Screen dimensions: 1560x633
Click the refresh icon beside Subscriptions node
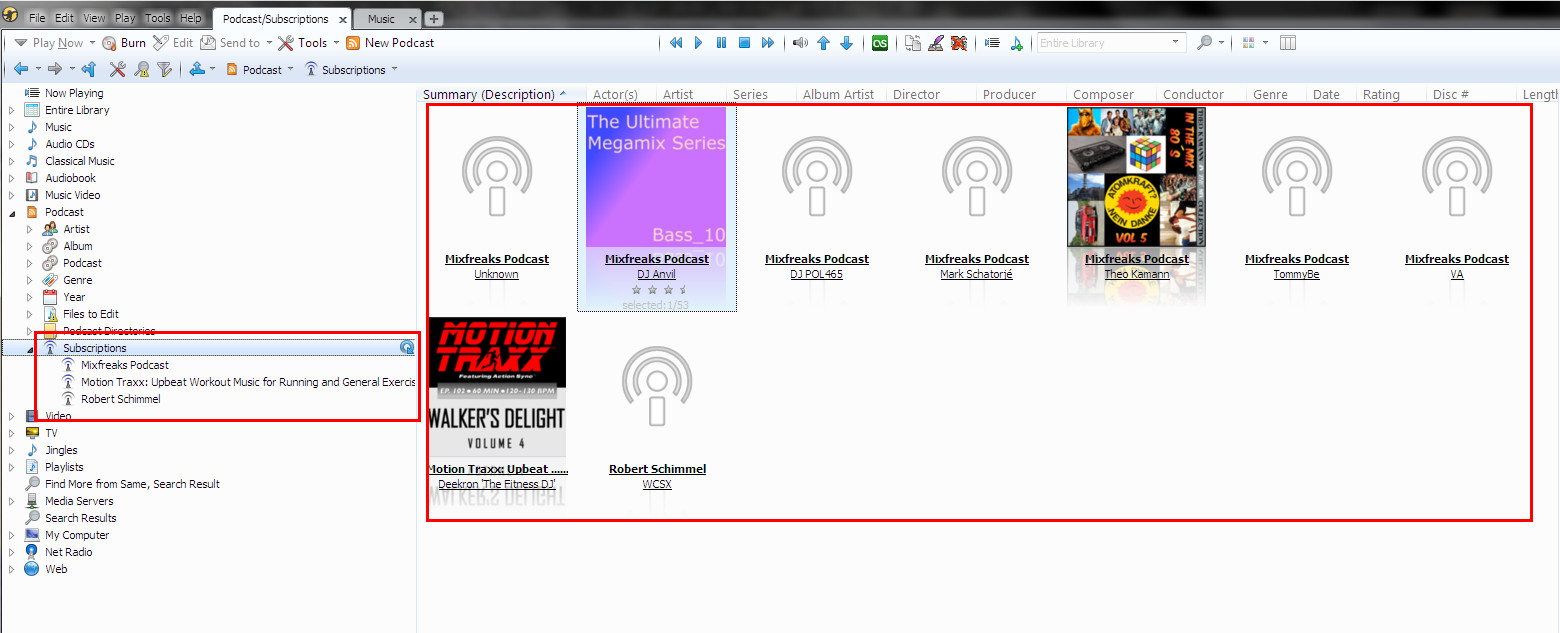click(x=407, y=348)
